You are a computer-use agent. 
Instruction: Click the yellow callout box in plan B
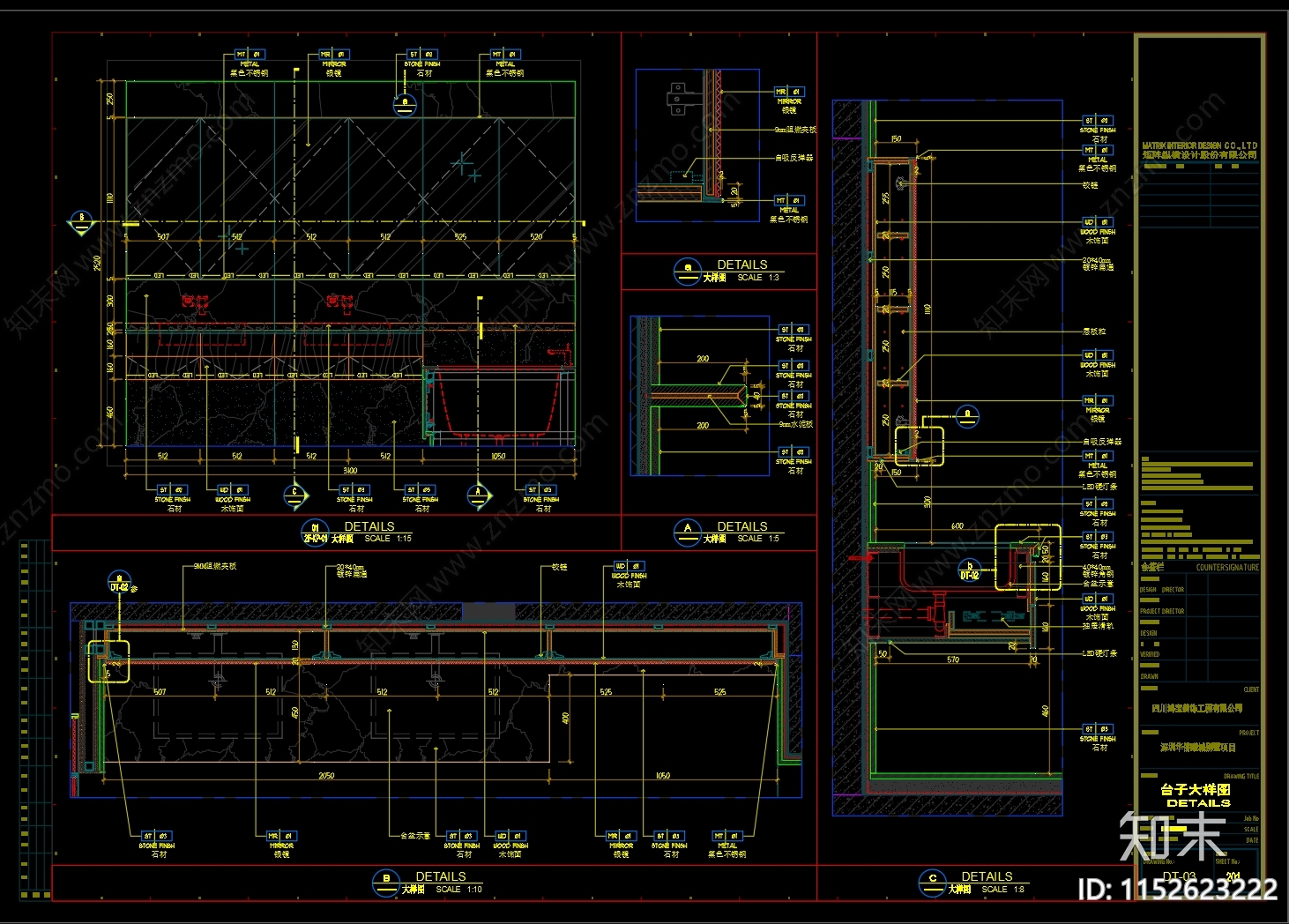[108, 661]
